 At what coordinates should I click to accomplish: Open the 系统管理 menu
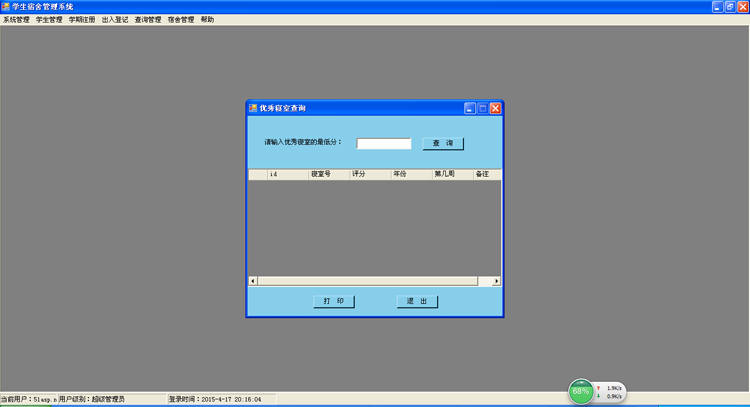coord(16,20)
